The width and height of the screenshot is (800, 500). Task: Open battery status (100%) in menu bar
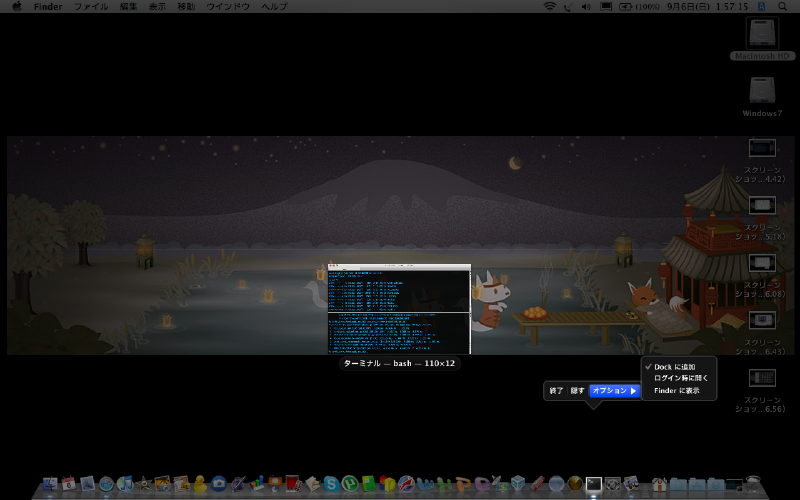click(639, 7)
